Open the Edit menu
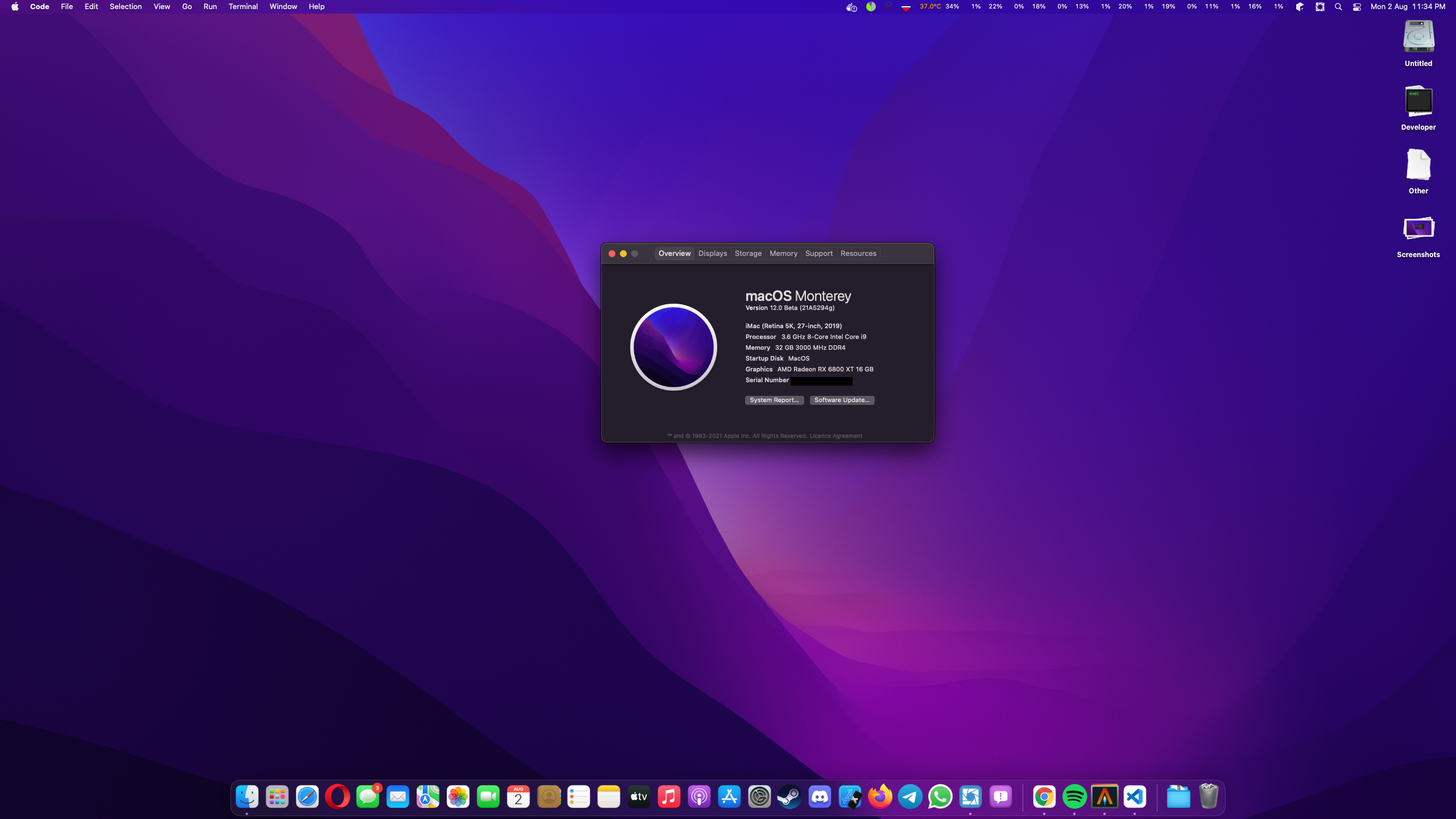The width and height of the screenshot is (1456, 819). [91, 7]
